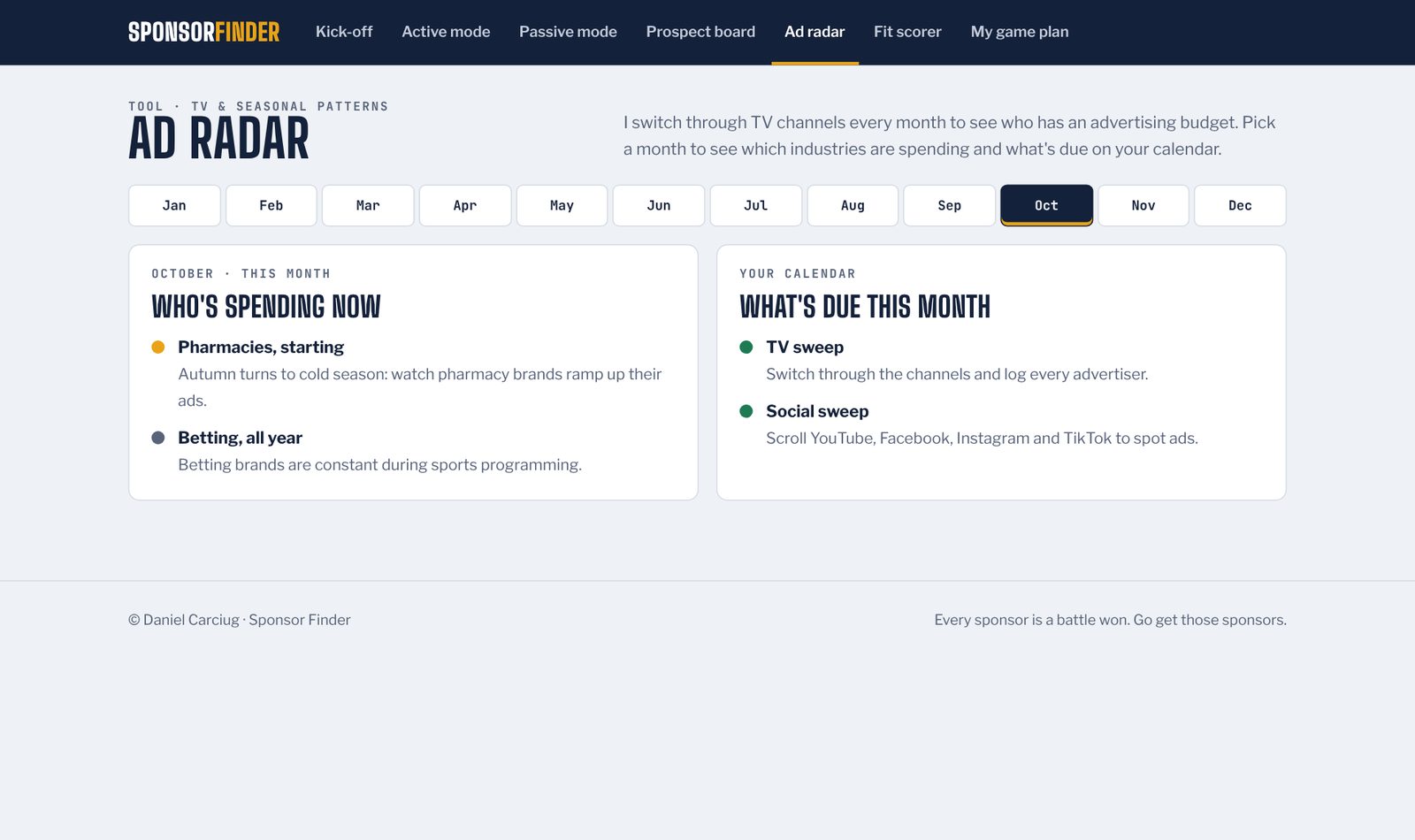Screen dimensions: 1415x840
Task: Select the Jan month tab
Action: point(174,205)
